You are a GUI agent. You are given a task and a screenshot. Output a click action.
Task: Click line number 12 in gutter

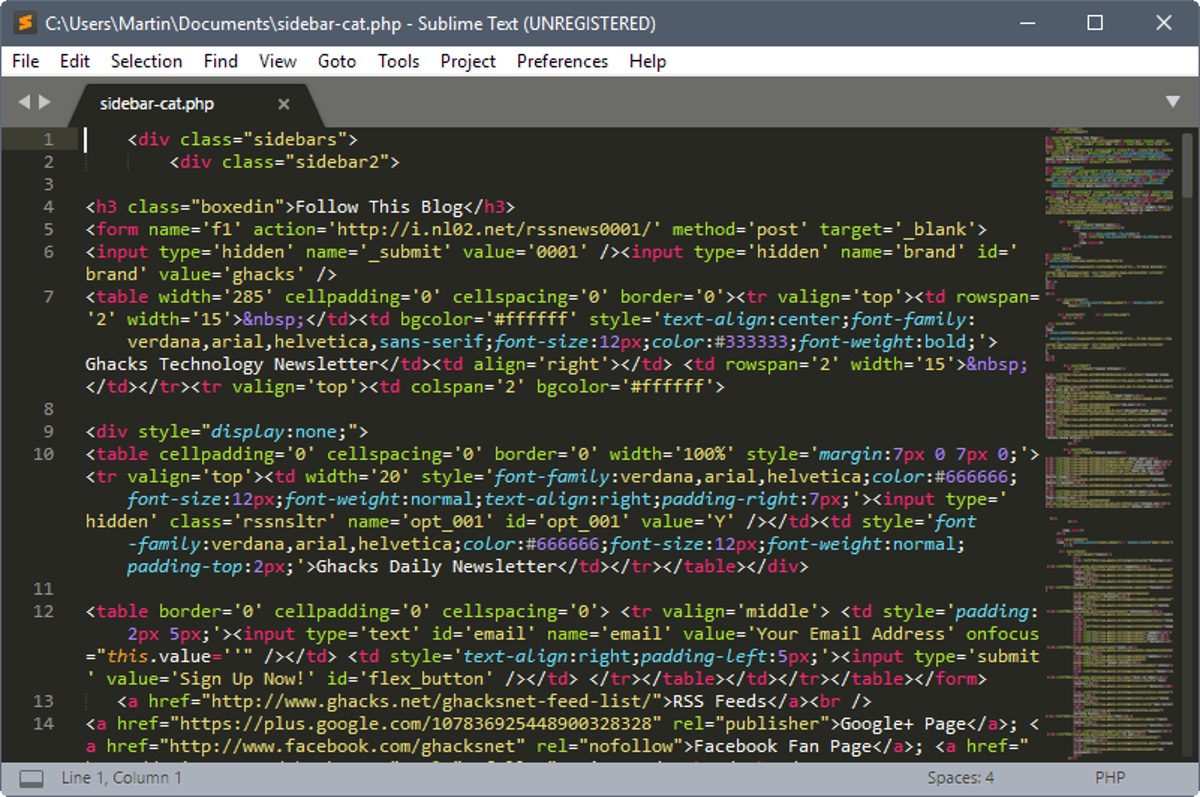click(x=44, y=611)
